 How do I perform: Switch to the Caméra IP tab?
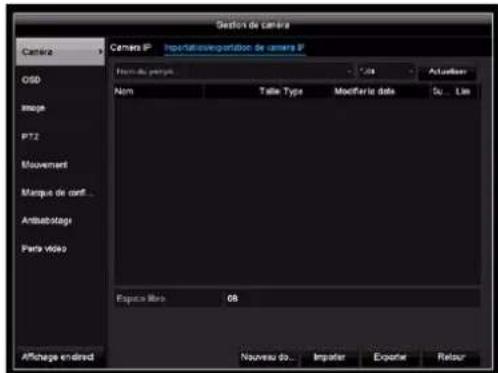130,48
